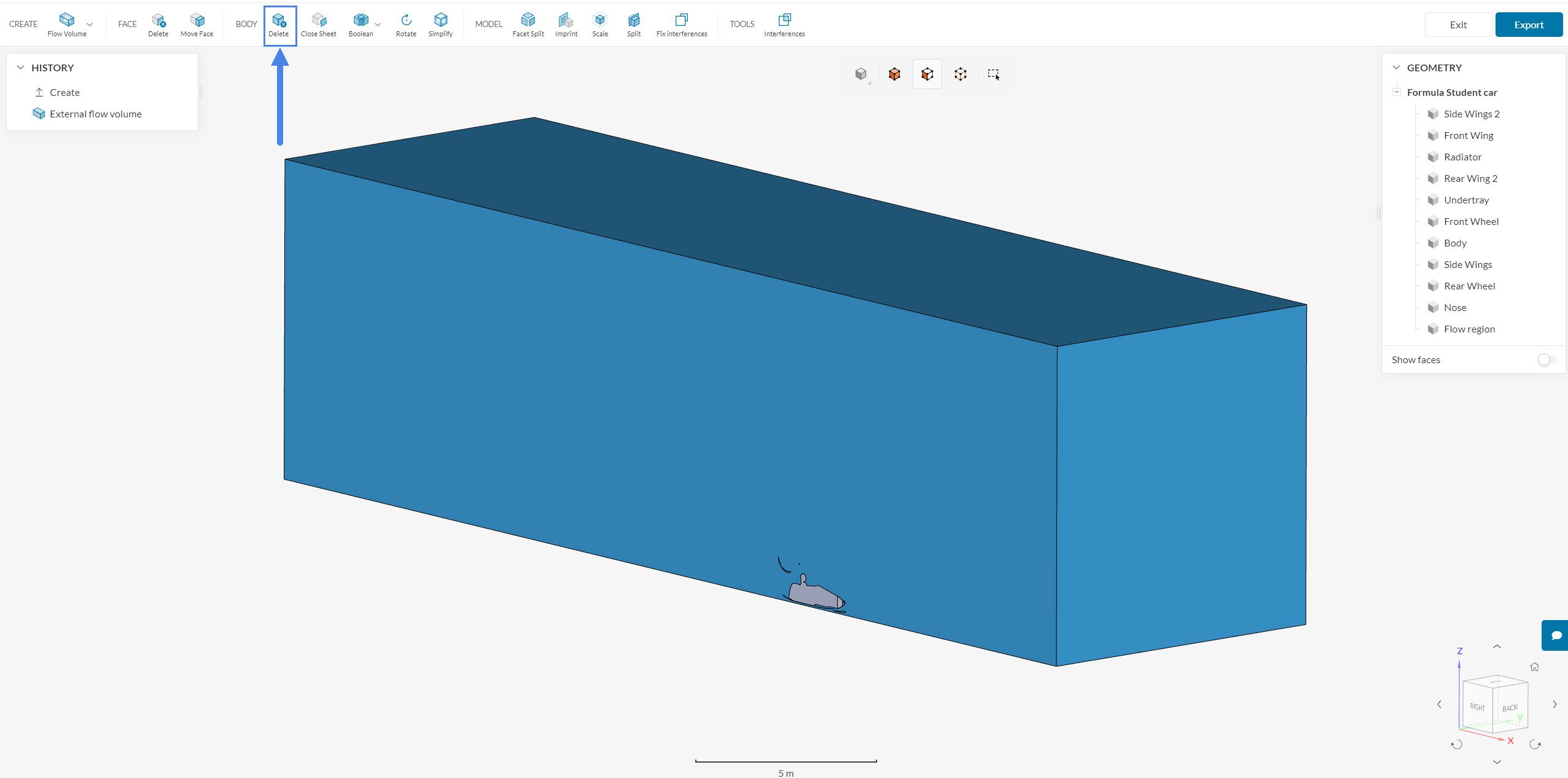
Task: Click the Exit button
Action: [x=1457, y=25]
